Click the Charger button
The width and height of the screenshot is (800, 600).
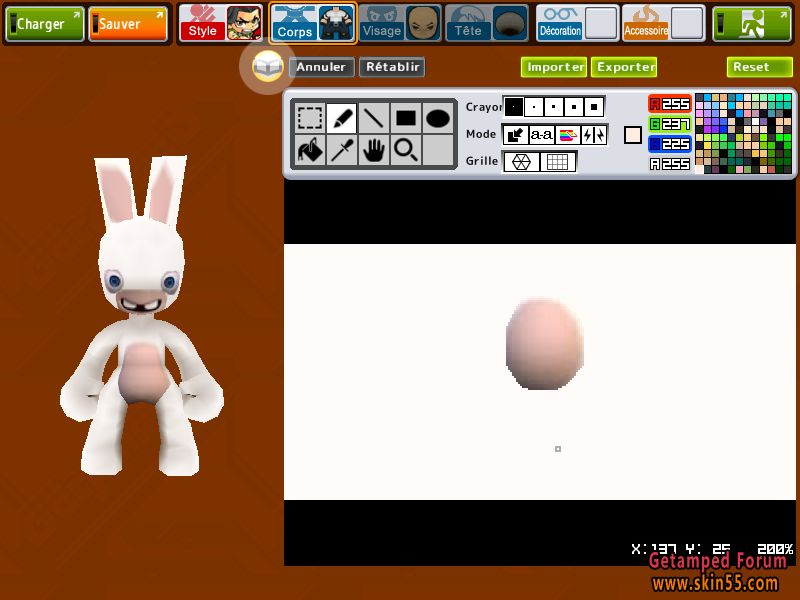click(45, 23)
